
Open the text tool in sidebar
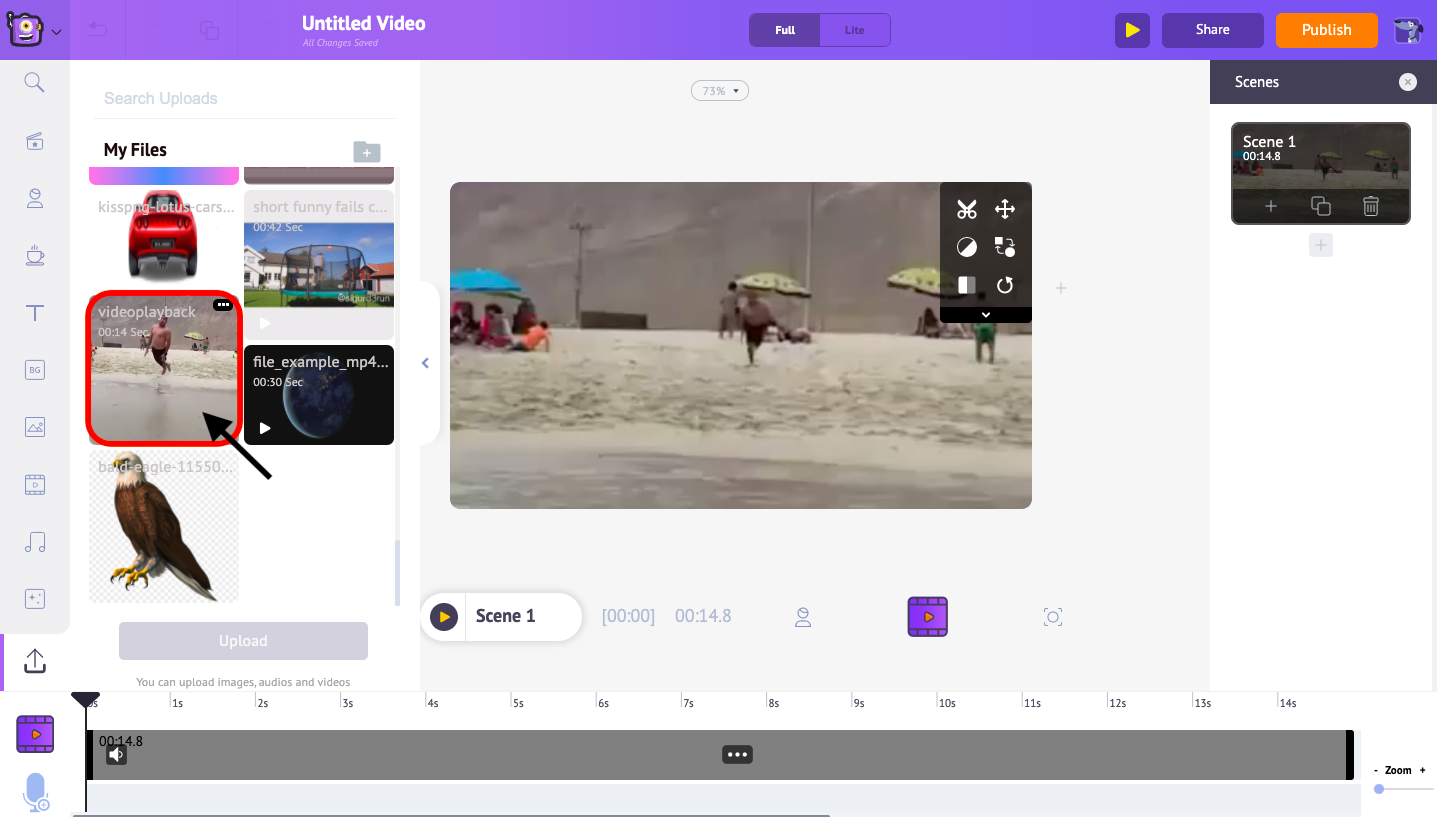click(35, 313)
